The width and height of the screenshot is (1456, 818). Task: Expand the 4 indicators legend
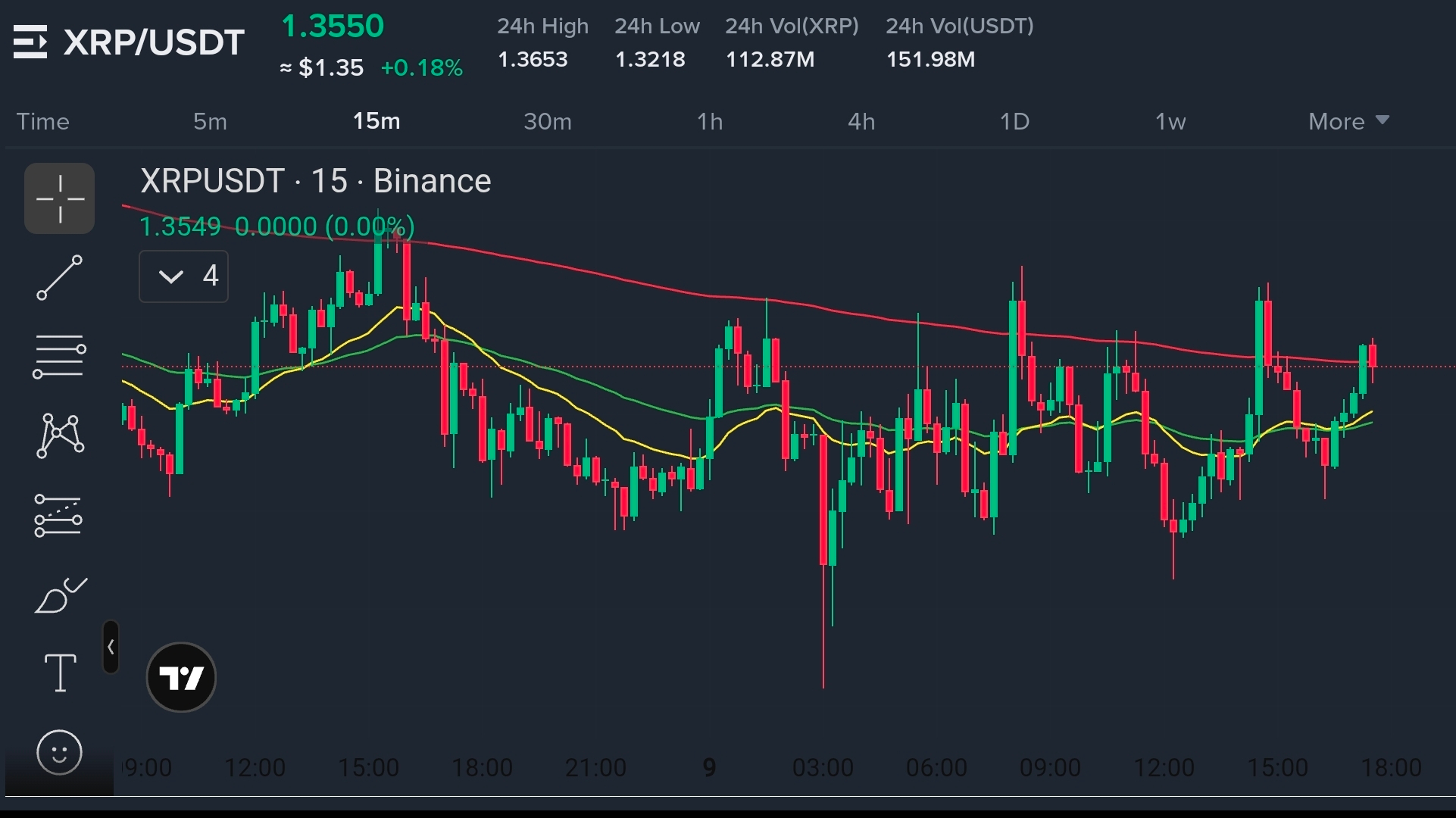[x=183, y=276]
